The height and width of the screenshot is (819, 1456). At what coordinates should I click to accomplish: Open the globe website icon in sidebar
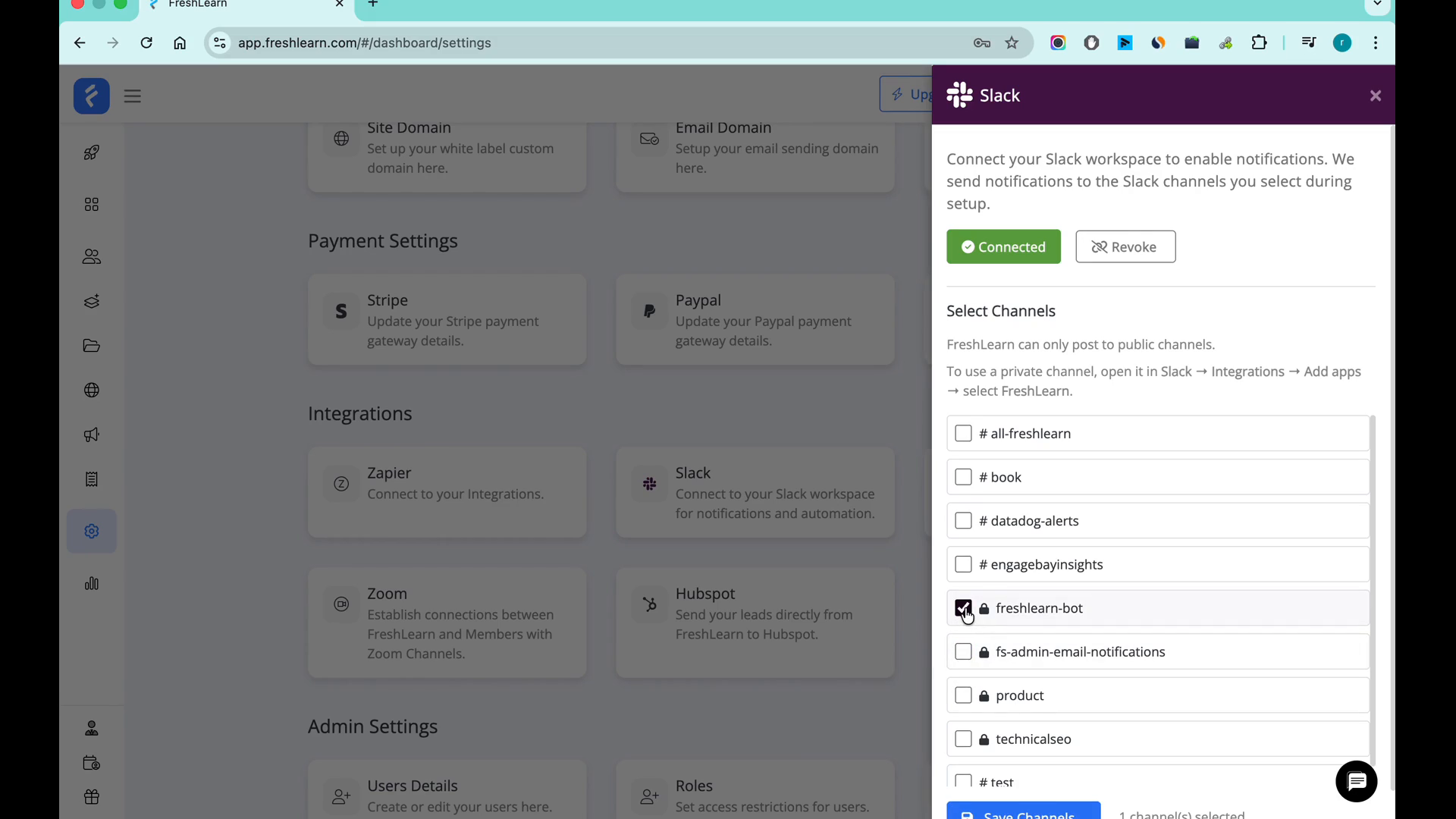(x=92, y=390)
